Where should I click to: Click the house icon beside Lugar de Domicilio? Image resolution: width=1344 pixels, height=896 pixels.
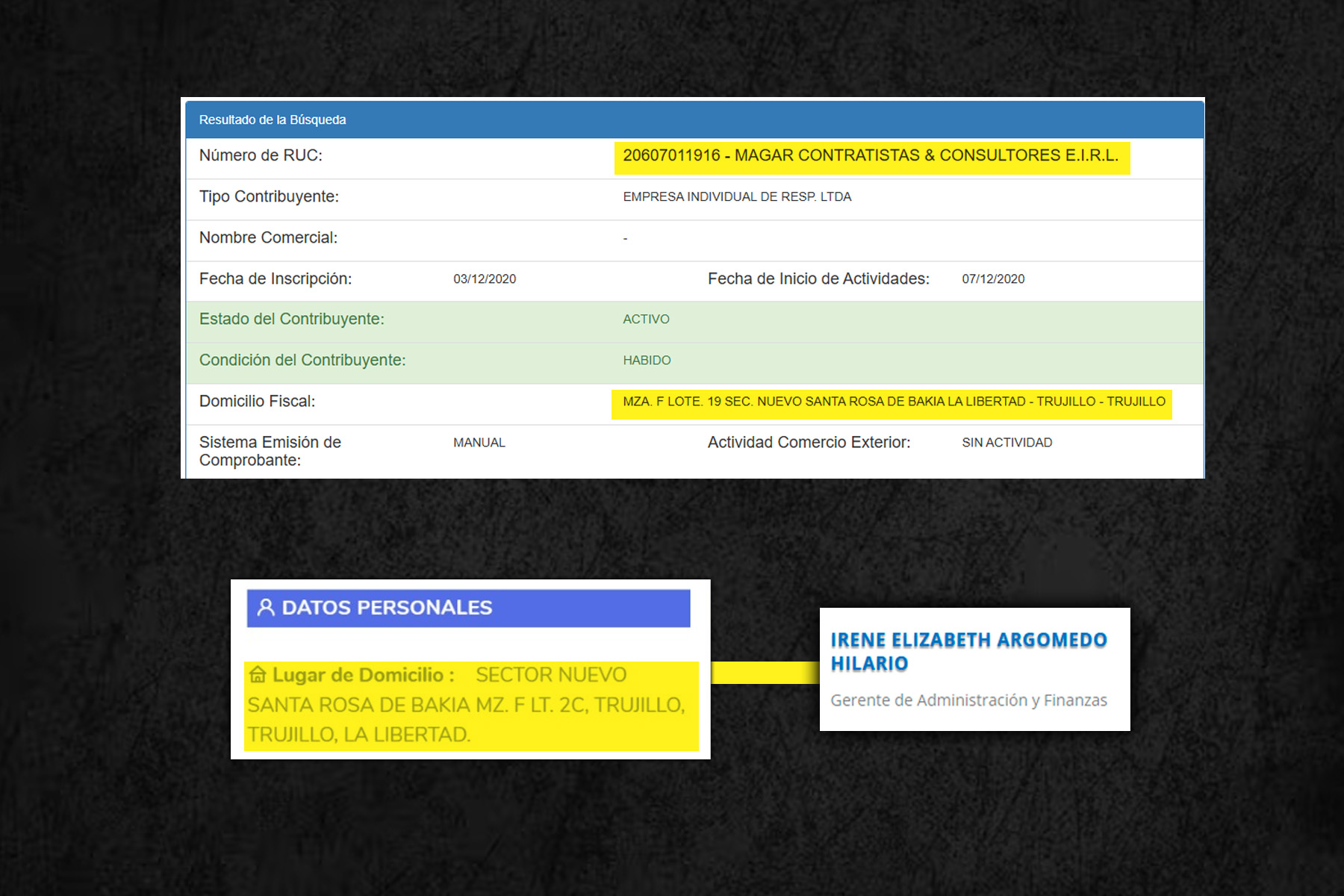(x=258, y=675)
